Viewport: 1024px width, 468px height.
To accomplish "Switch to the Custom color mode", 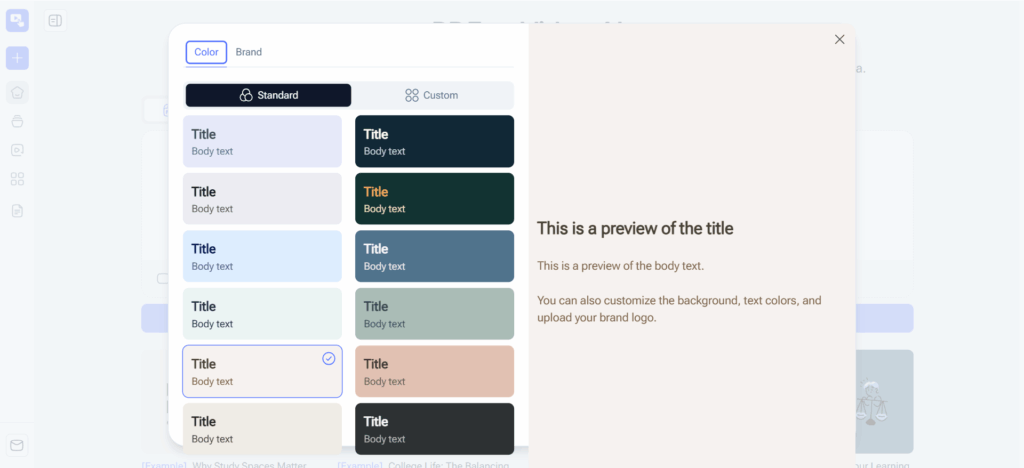I will [432, 95].
